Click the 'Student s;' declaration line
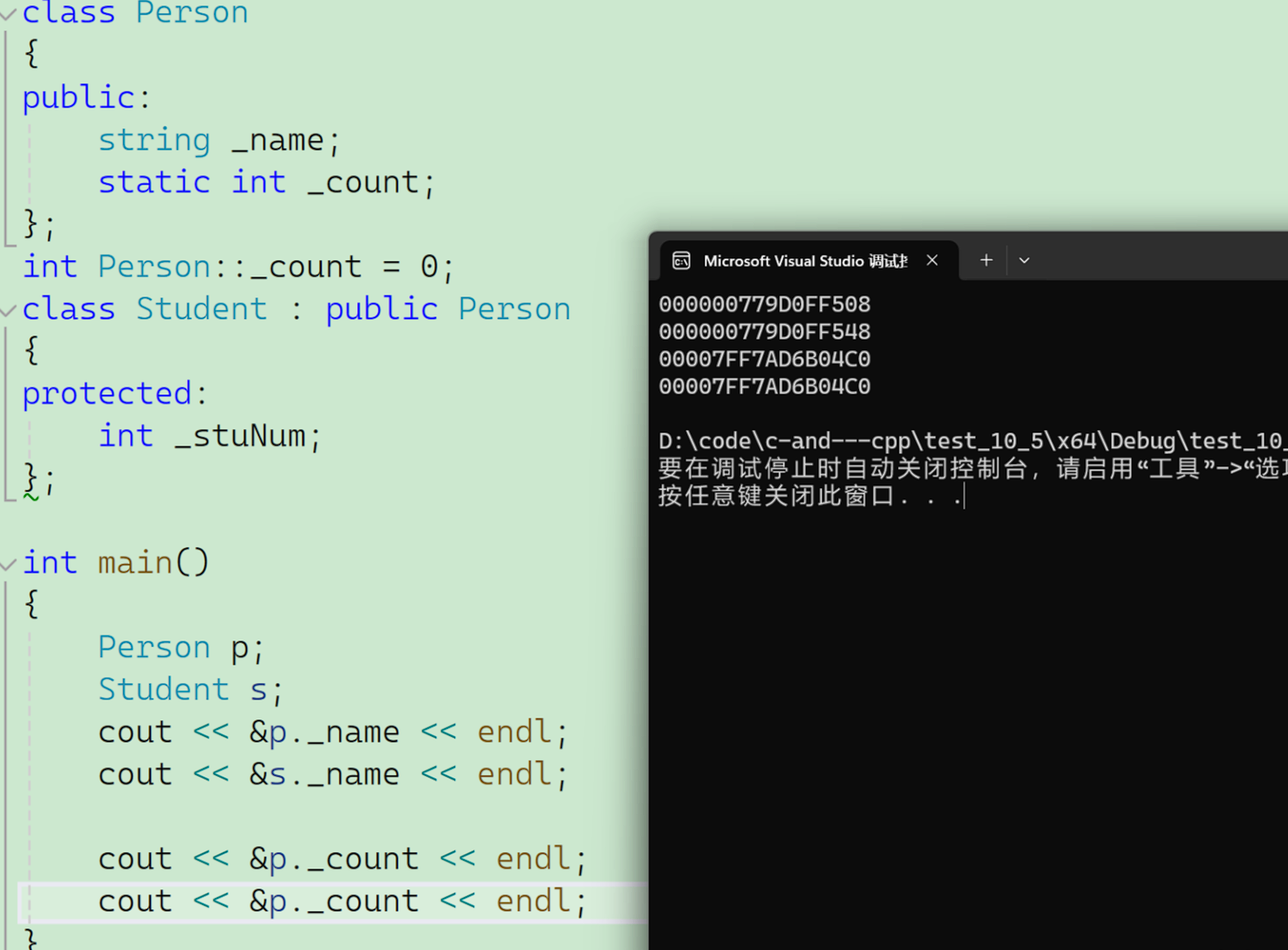Viewport: 1288px width, 950px height. [191, 690]
